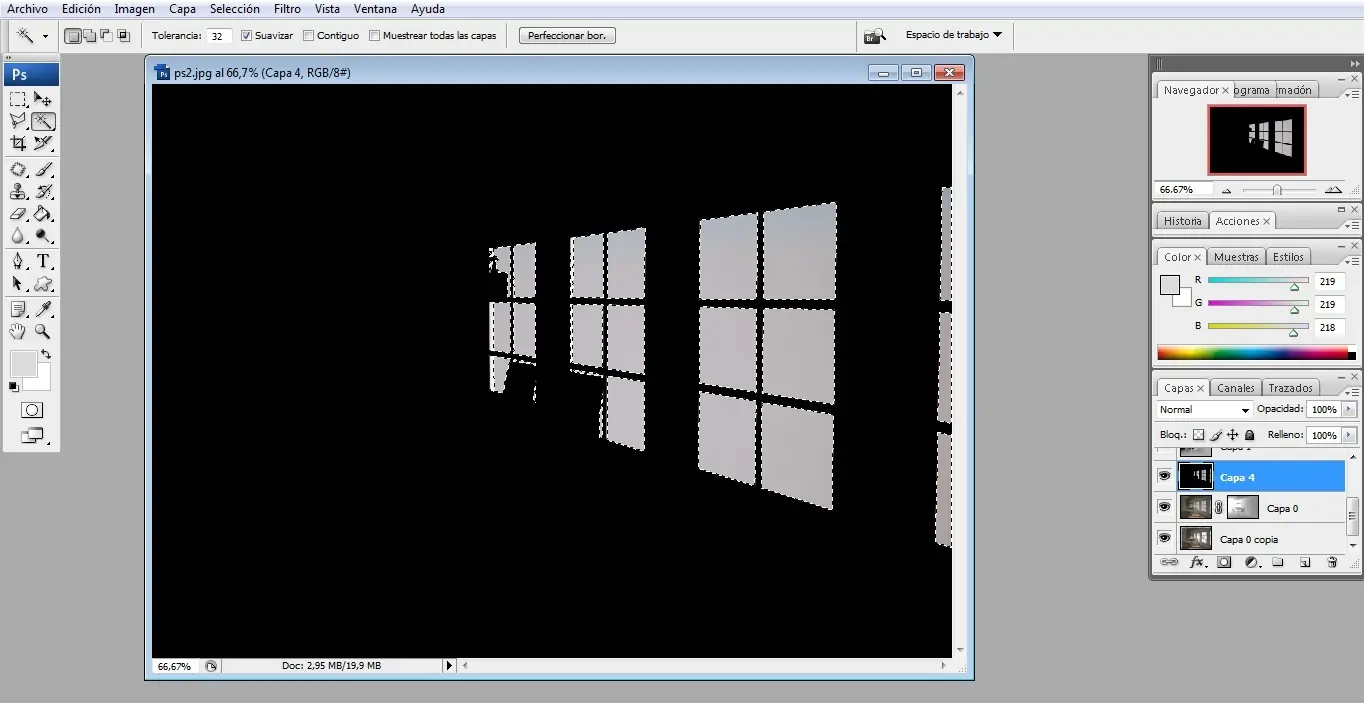
Task: Open the Filtro menu
Action: [x=287, y=9]
